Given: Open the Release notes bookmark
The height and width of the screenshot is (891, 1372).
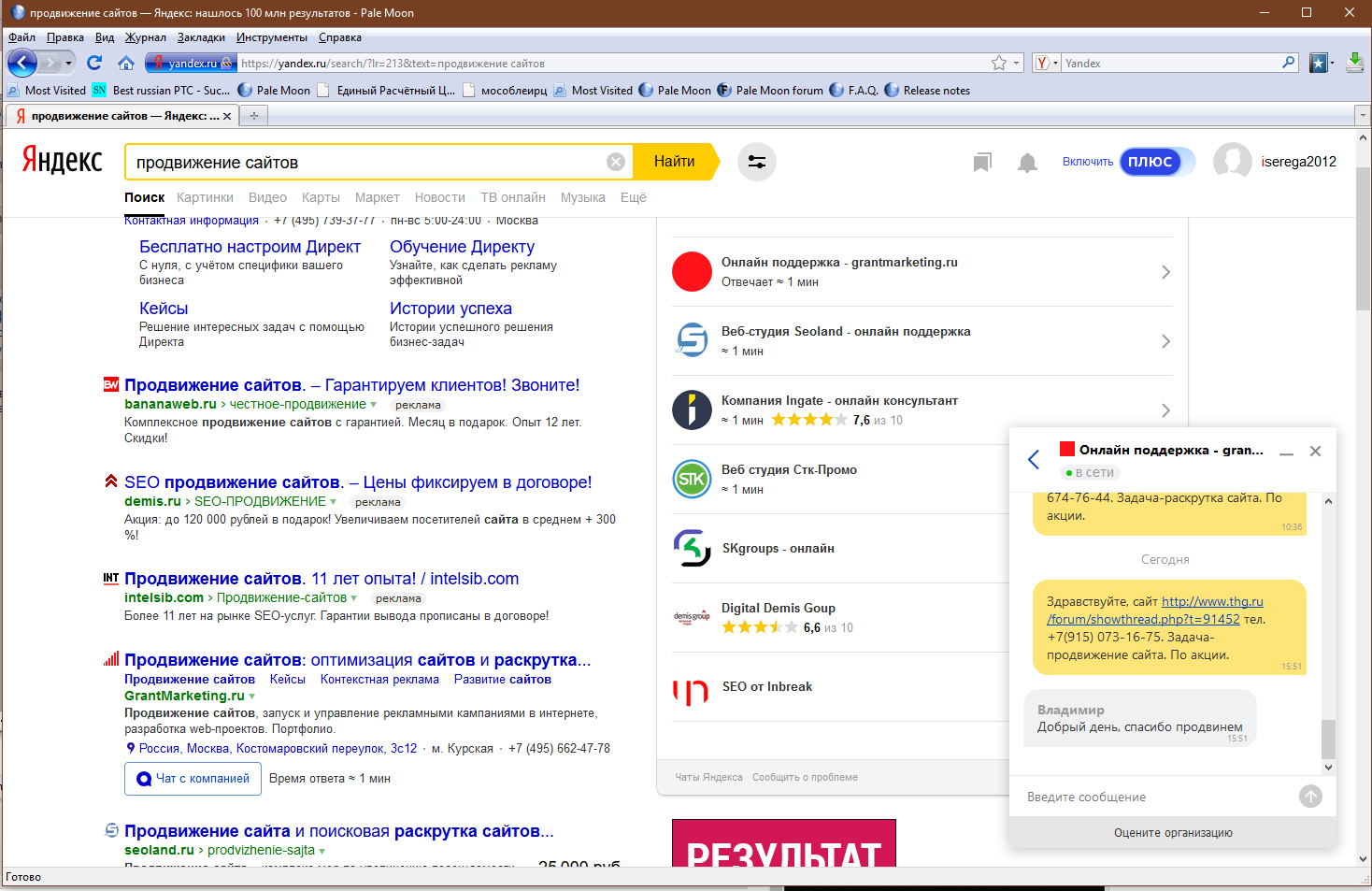Looking at the screenshot, I should tap(927, 91).
